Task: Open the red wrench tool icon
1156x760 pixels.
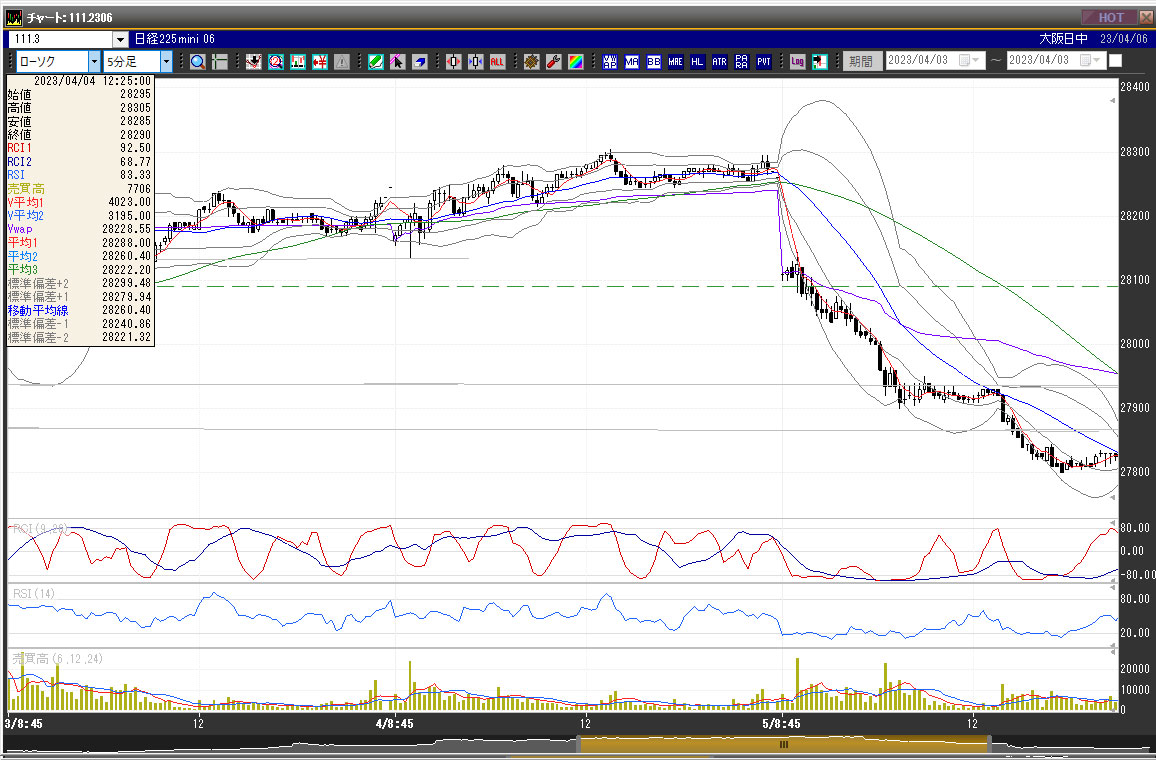Action: coord(554,62)
